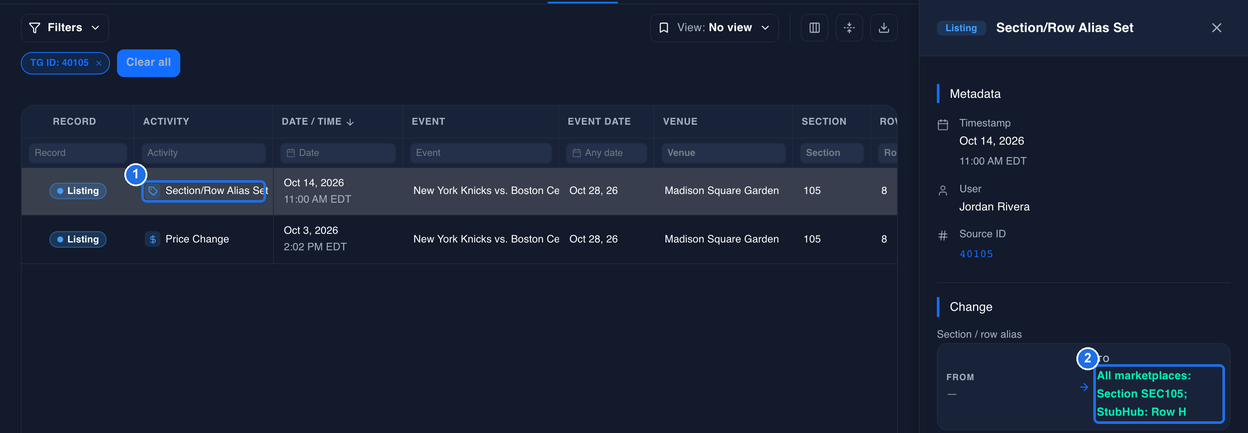Click the EVENT DATE column header
This screenshot has height=433, width=1248.
point(599,122)
